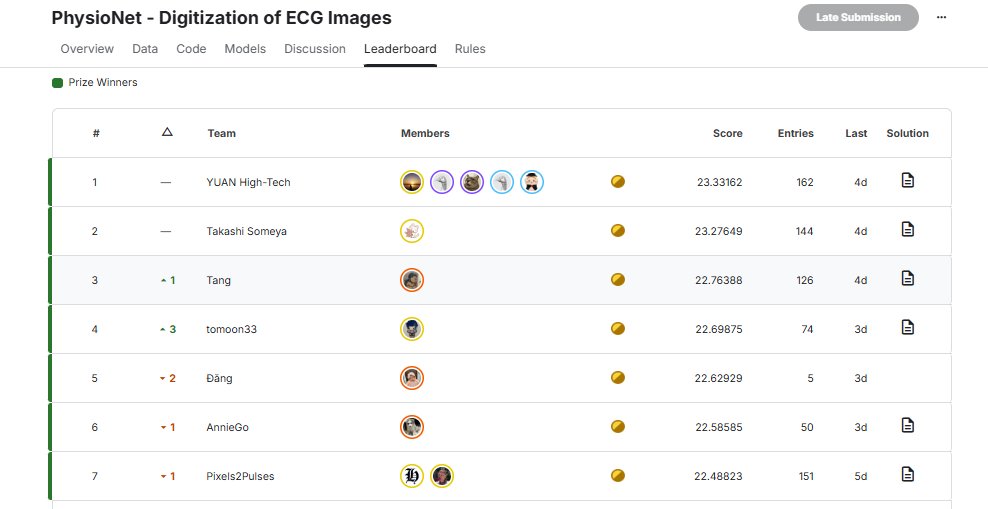
Task: Click score value 22.76388
Action: tap(719, 280)
